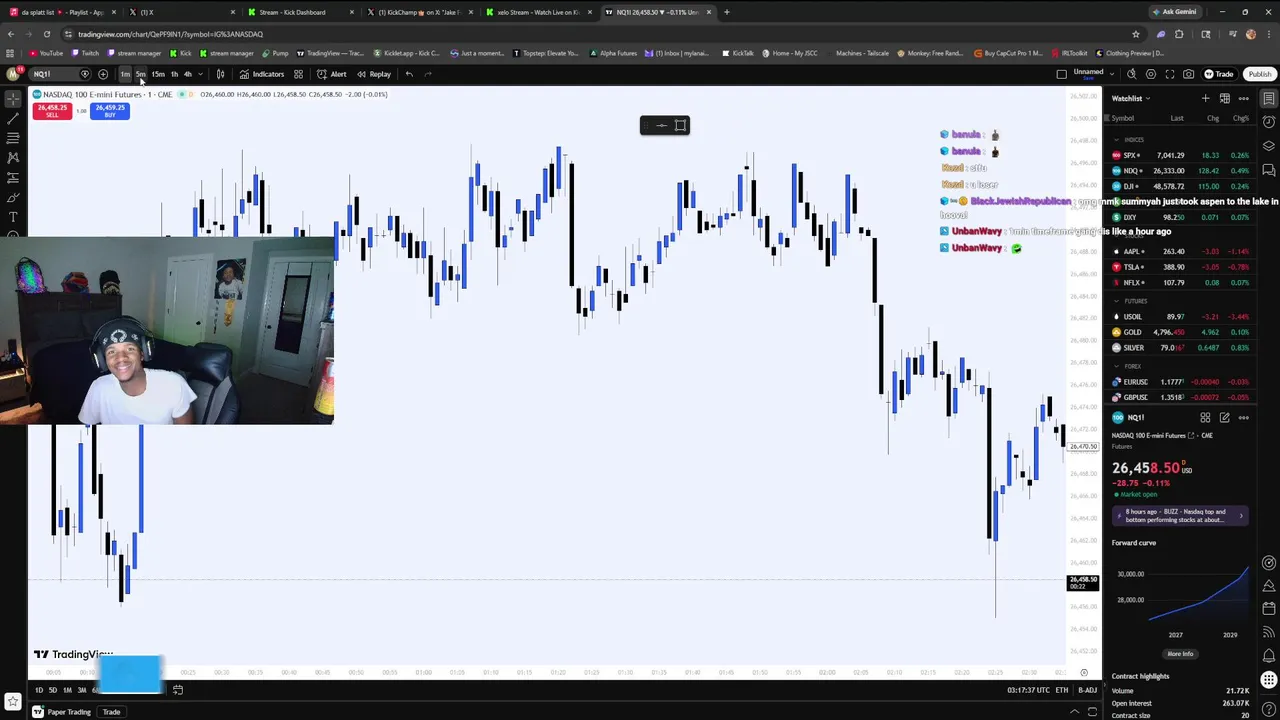The width and height of the screenshot is (1280, 720).
Task: Select SPX in the watchlist
Action: 1181,155
